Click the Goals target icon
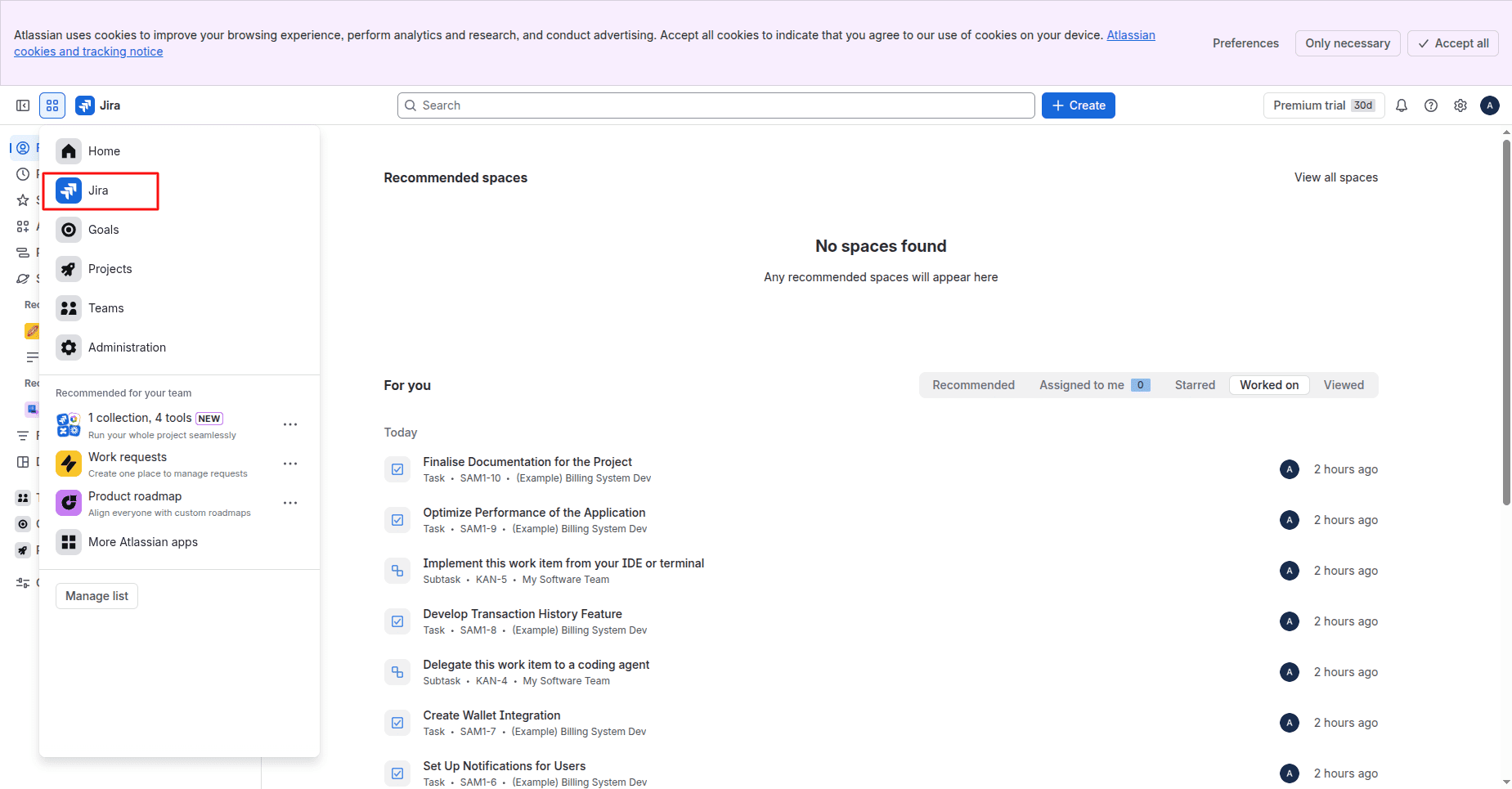Image resolution: width=1512 pixels, height=789 pixels. tap(69, 230)
